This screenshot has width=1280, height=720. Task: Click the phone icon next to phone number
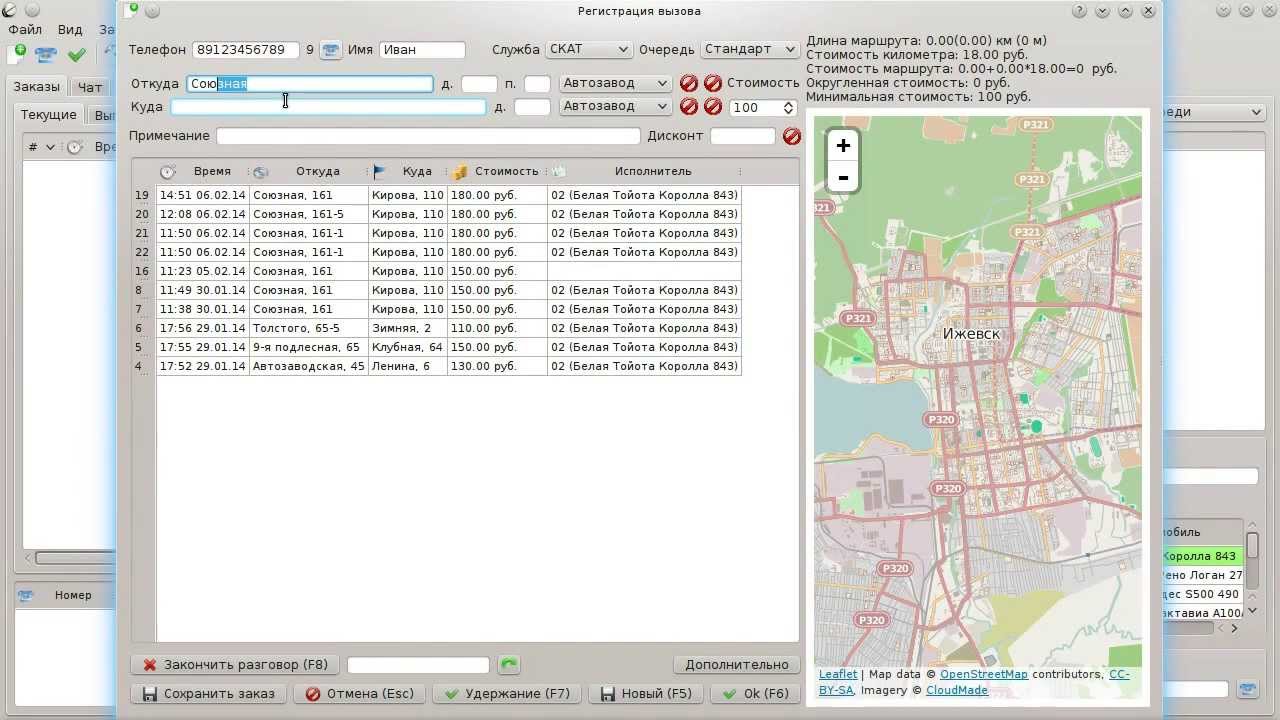(330, 50)
